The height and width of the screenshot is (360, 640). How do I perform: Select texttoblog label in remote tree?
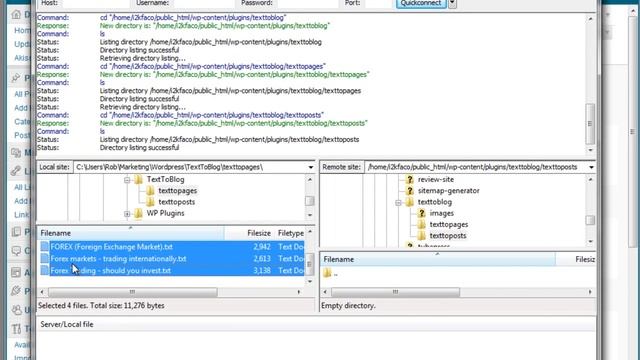[435, 202]
